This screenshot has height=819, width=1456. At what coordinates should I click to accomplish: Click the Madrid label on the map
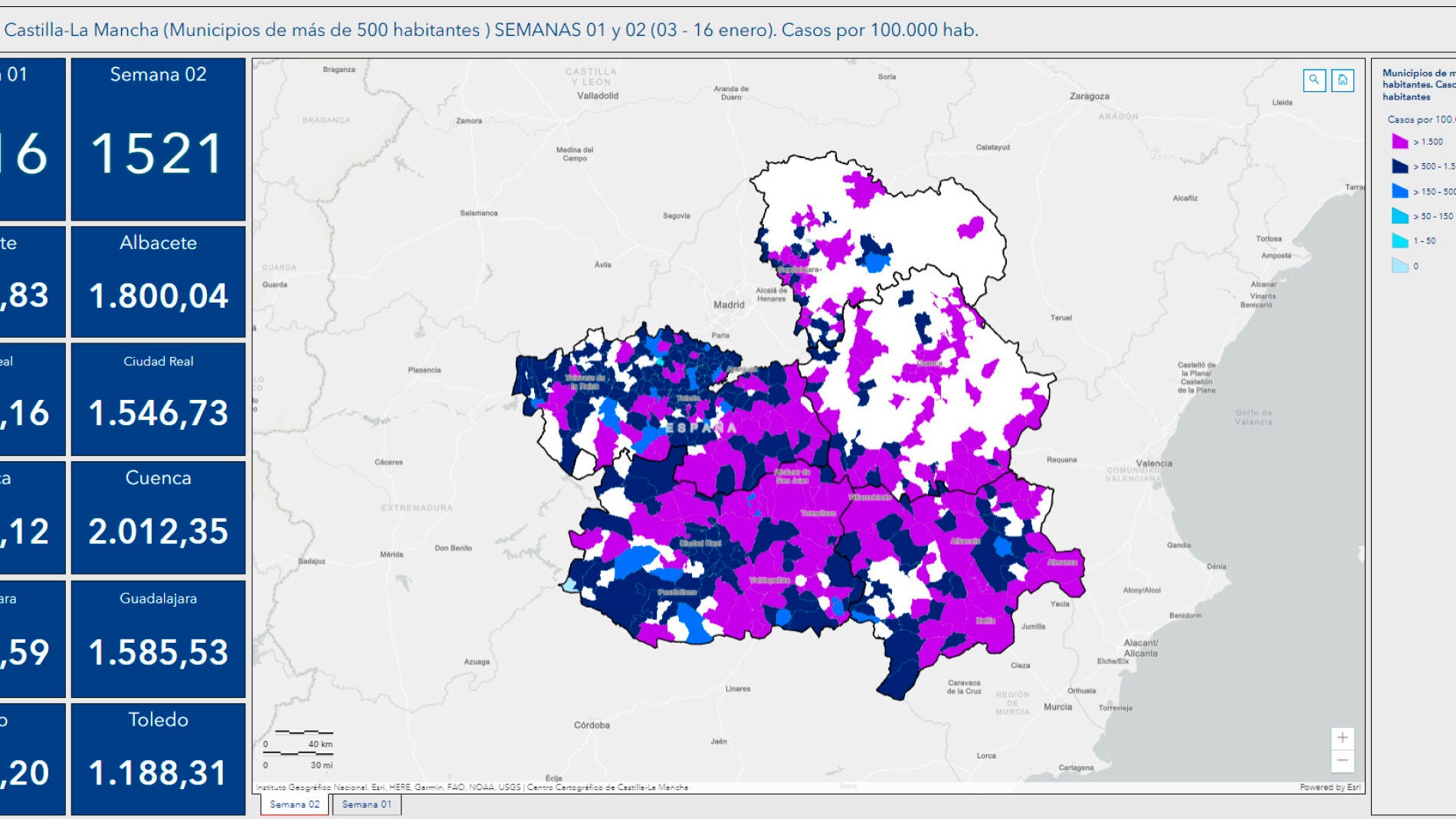point(729,305)
